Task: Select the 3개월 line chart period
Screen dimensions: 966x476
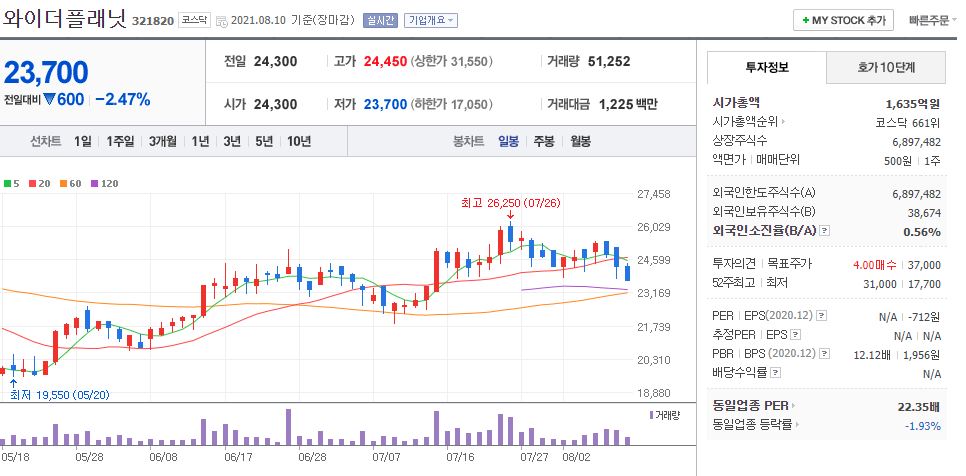Action: click(x=163, y=141)
